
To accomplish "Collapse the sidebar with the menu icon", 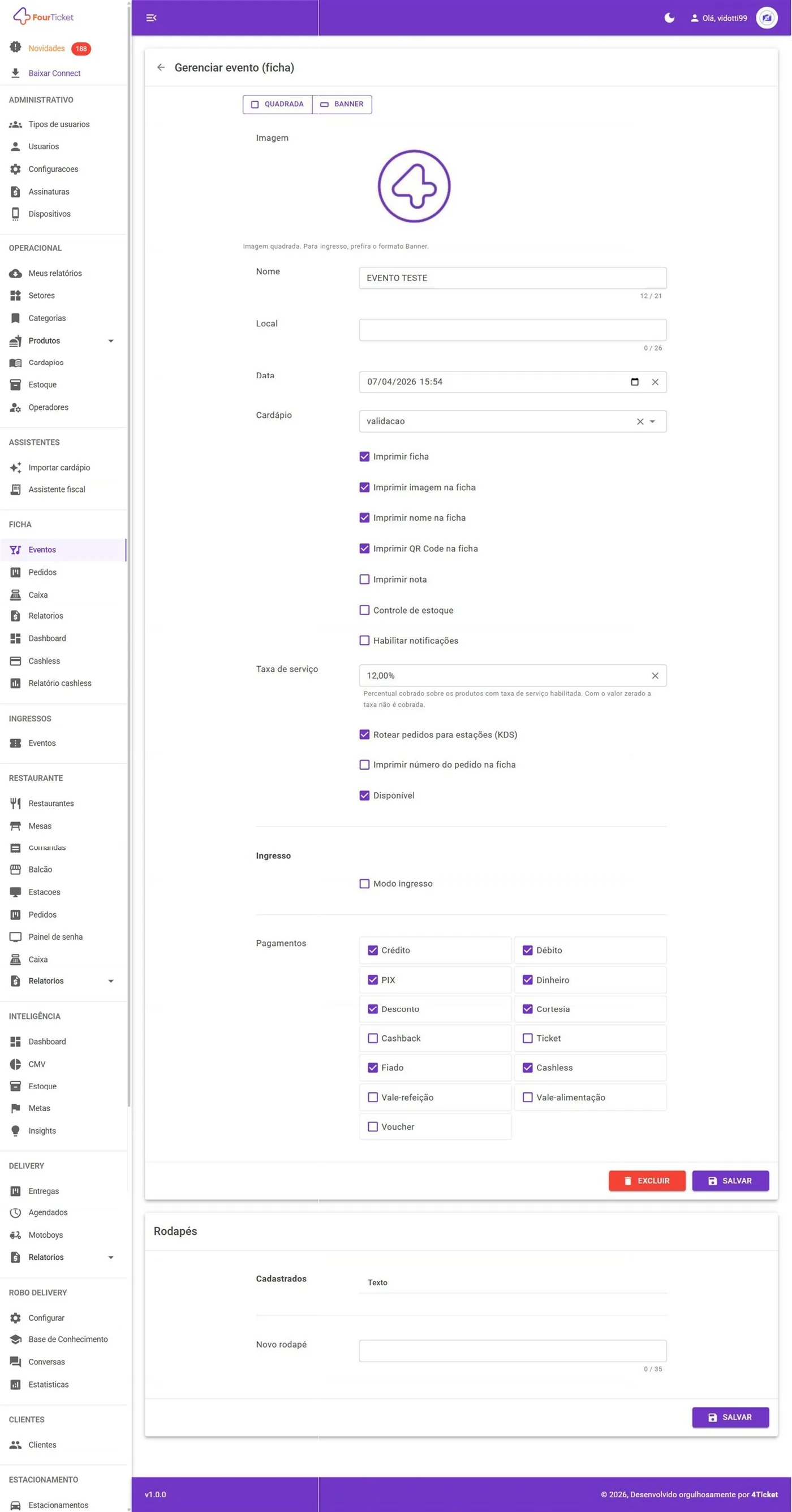I will pos(151,18).
